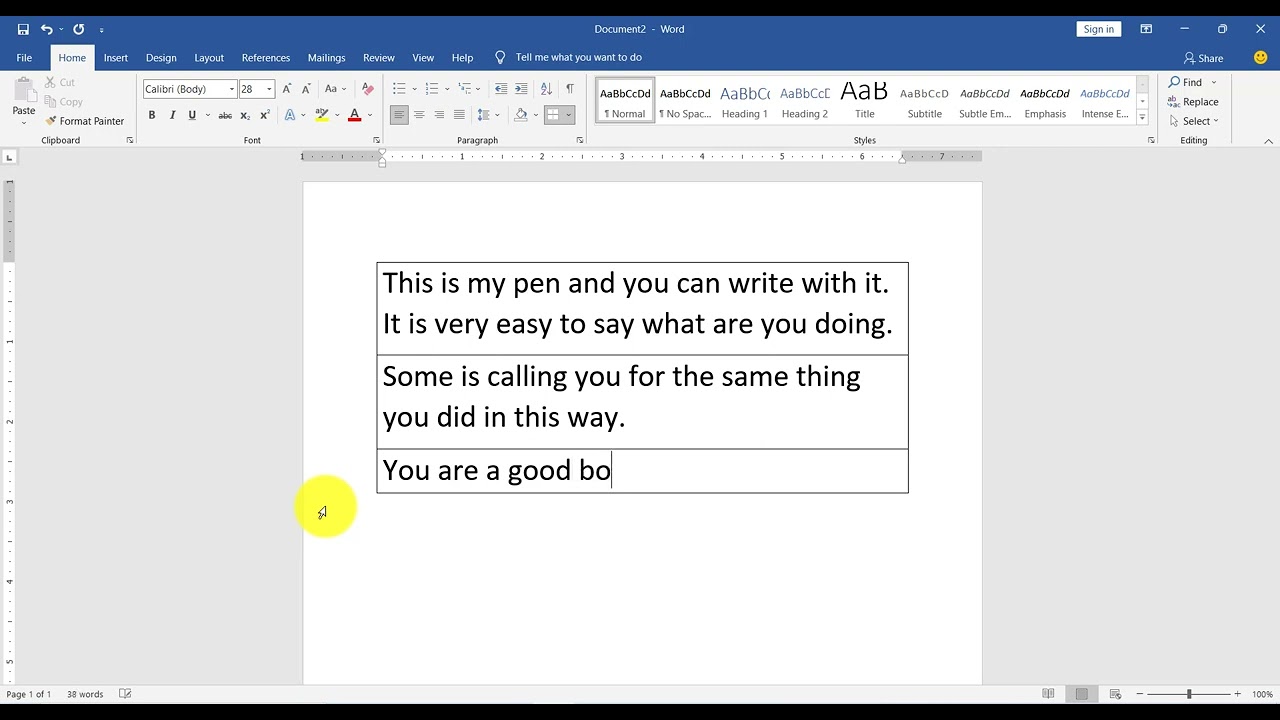Toggle Bold formatting
Image resolution: width=1280 pixels, height=720 pixels.
pyautogui.click(x=152, y=115)
